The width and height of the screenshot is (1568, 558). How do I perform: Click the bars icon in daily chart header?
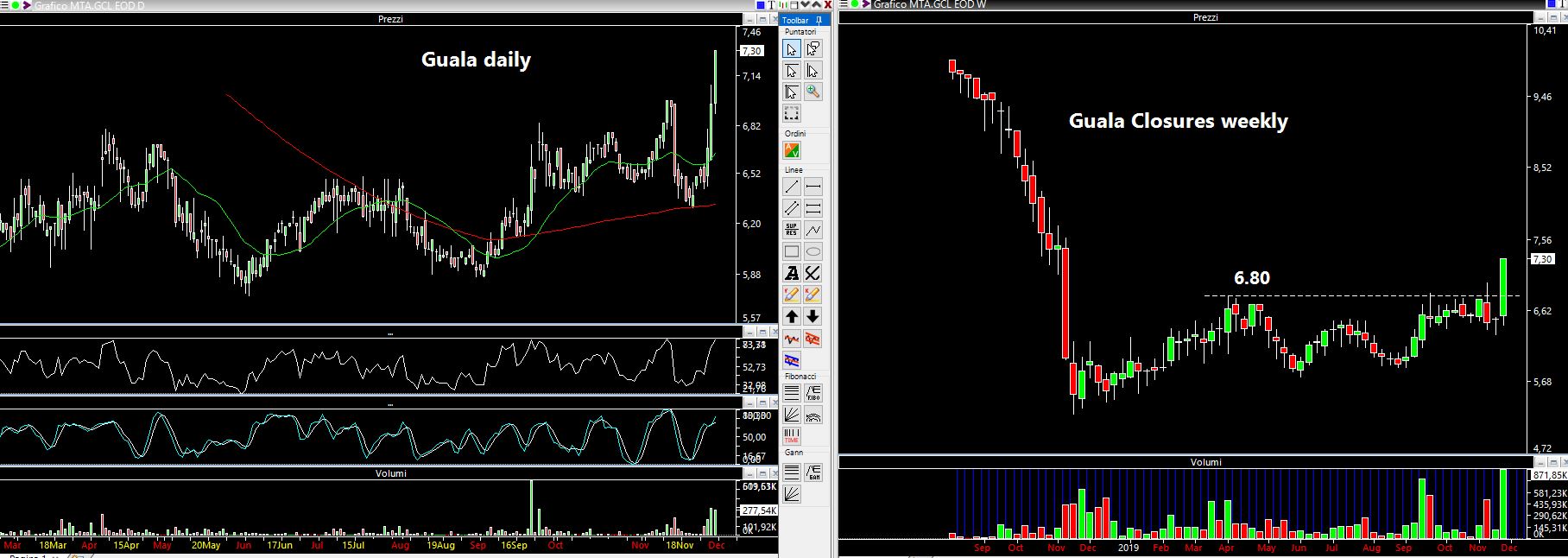pyautogui.click(x=783, y=5)
